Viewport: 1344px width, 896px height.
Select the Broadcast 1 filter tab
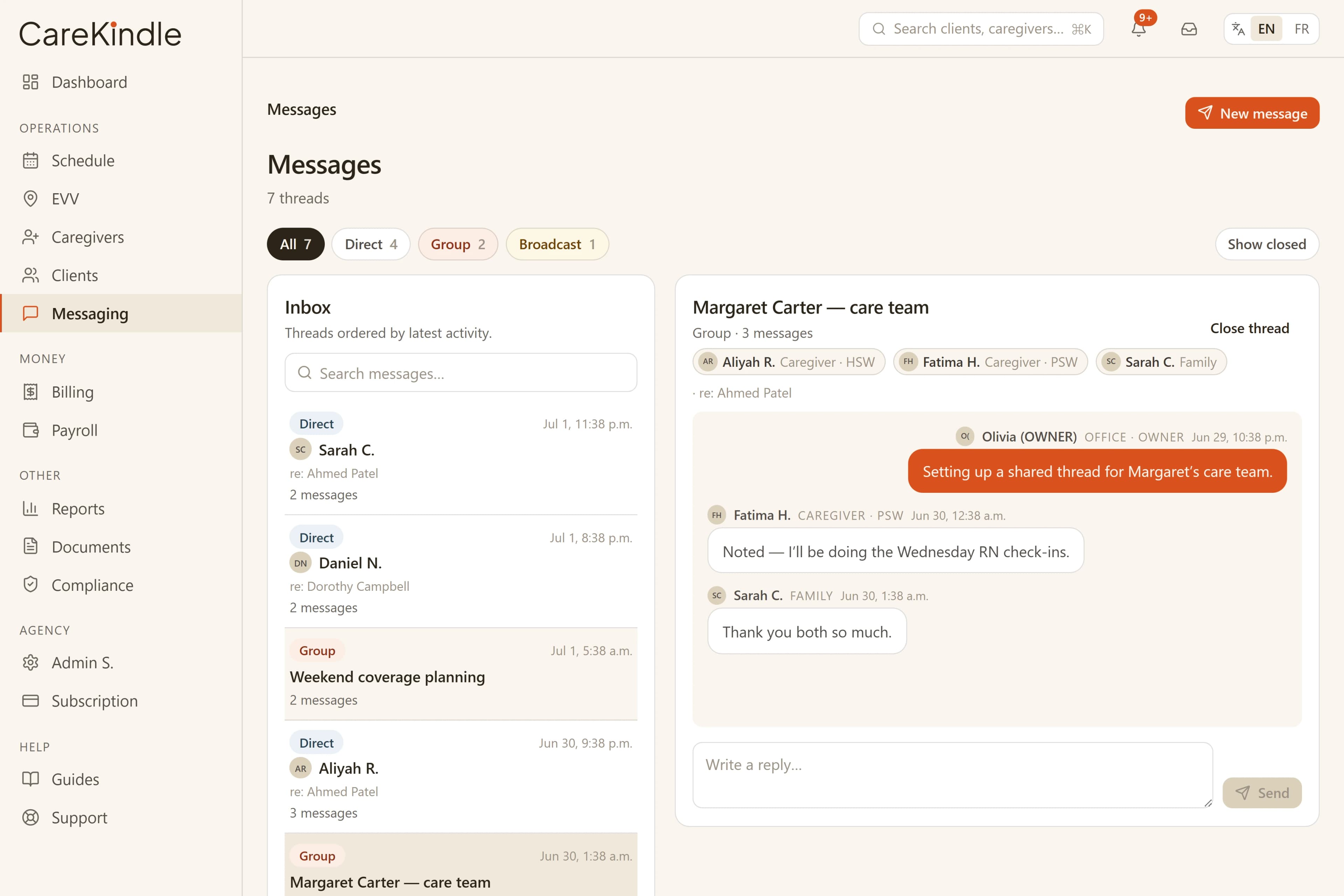pos(557,245)
